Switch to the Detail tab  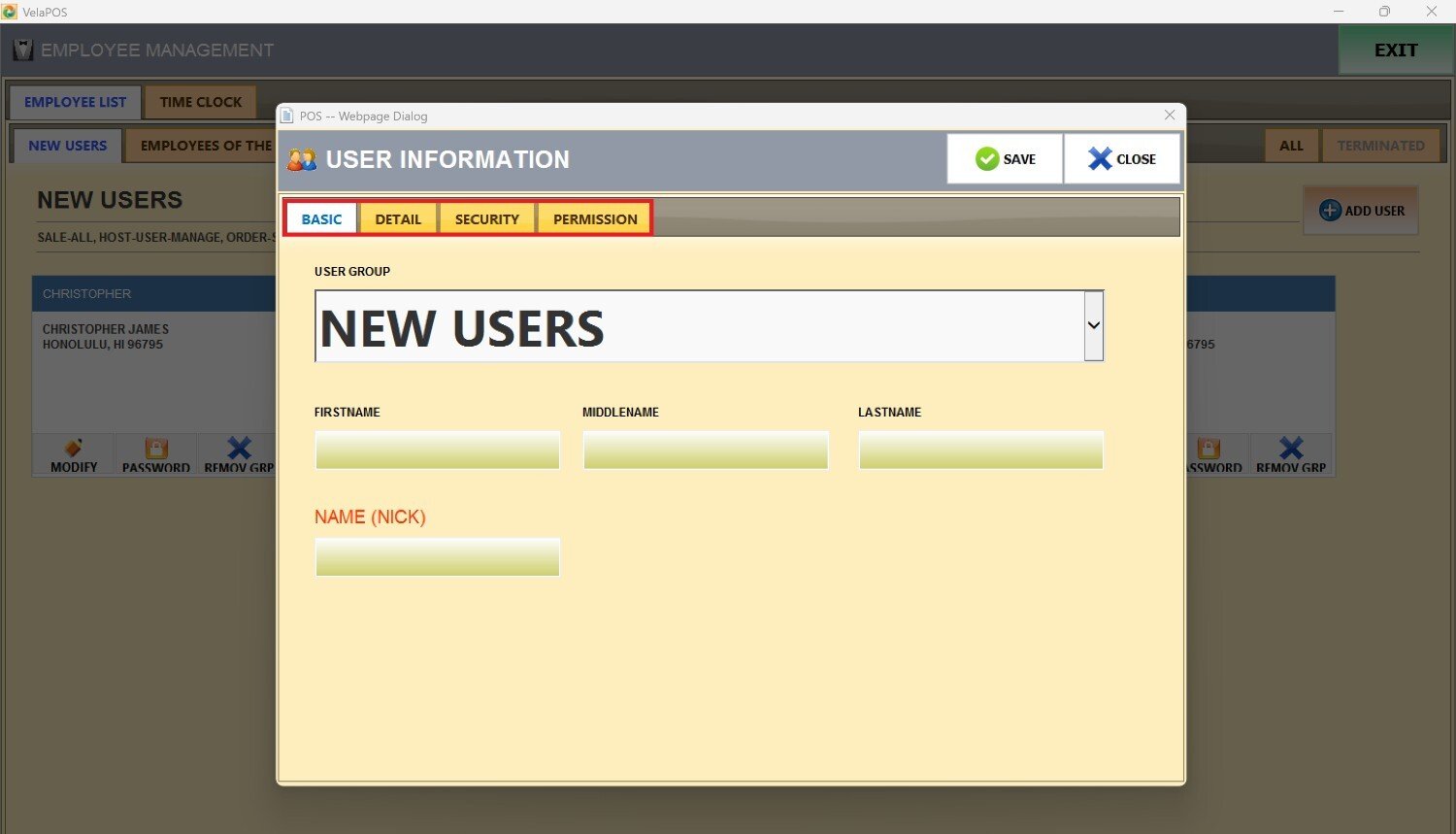coord(398,219)
